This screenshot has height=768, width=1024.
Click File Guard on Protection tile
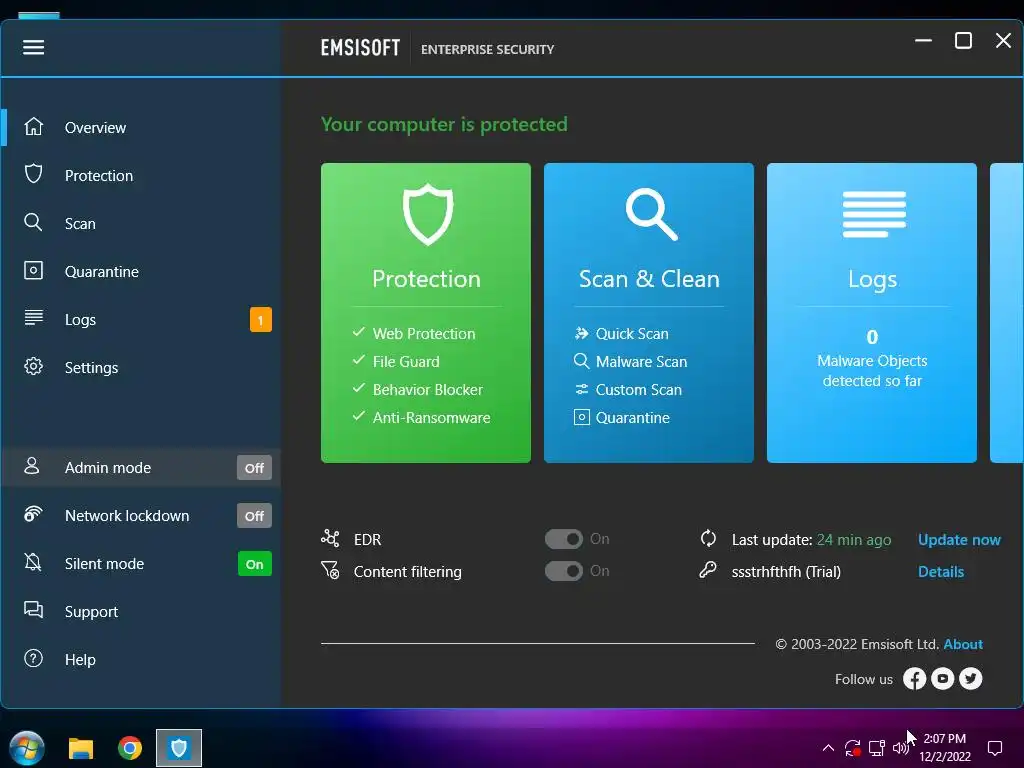point(406,362)
